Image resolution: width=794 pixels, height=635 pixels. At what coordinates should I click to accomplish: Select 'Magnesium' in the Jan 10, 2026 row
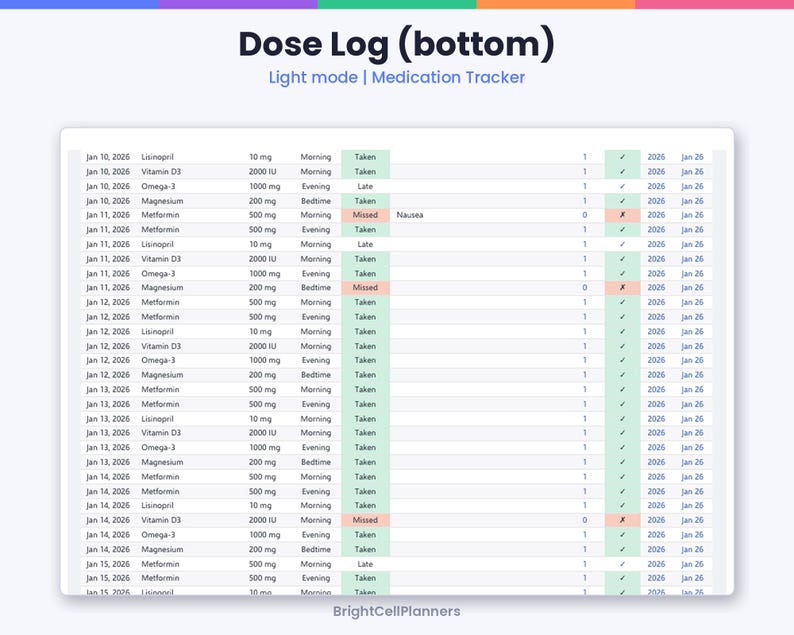click(162, 201)
